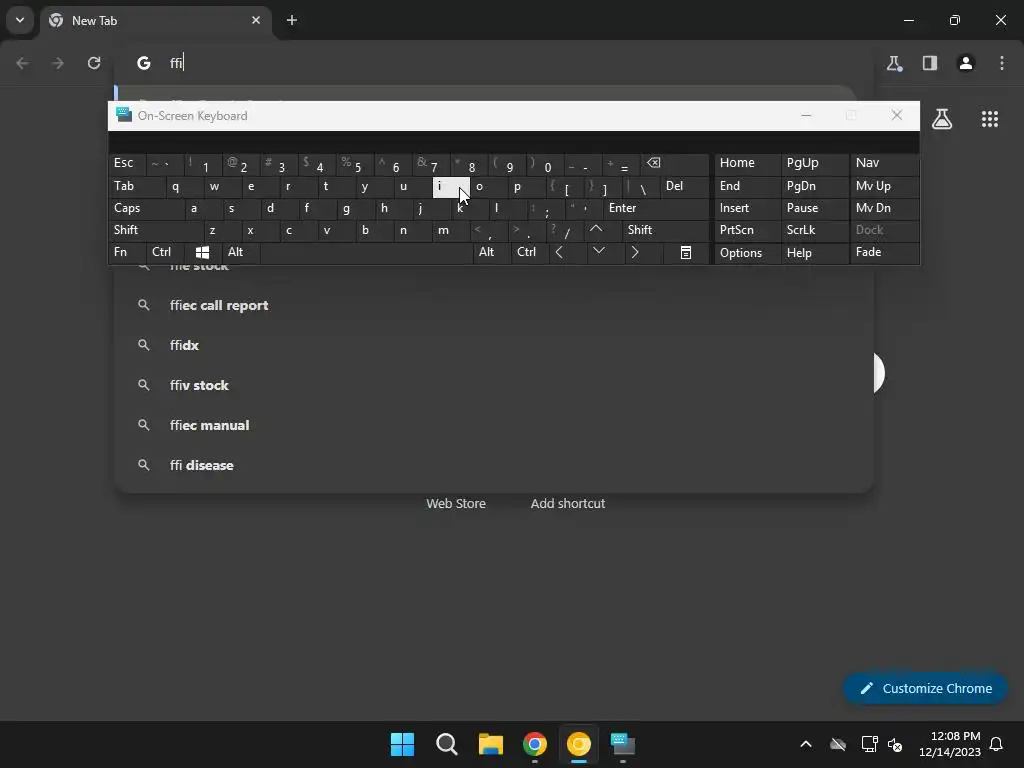
Task: Click the Fade key on On-Screen Keyboard
Action: (884, 252)
